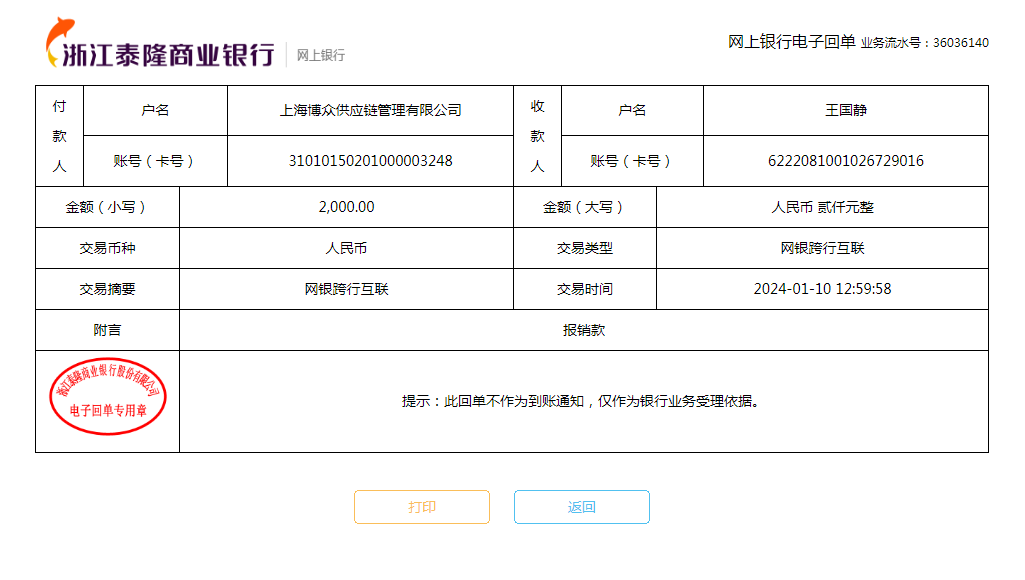This screenshot has width=1025, height=580.
Task: Click payee name 王国静
Action: 845,110
